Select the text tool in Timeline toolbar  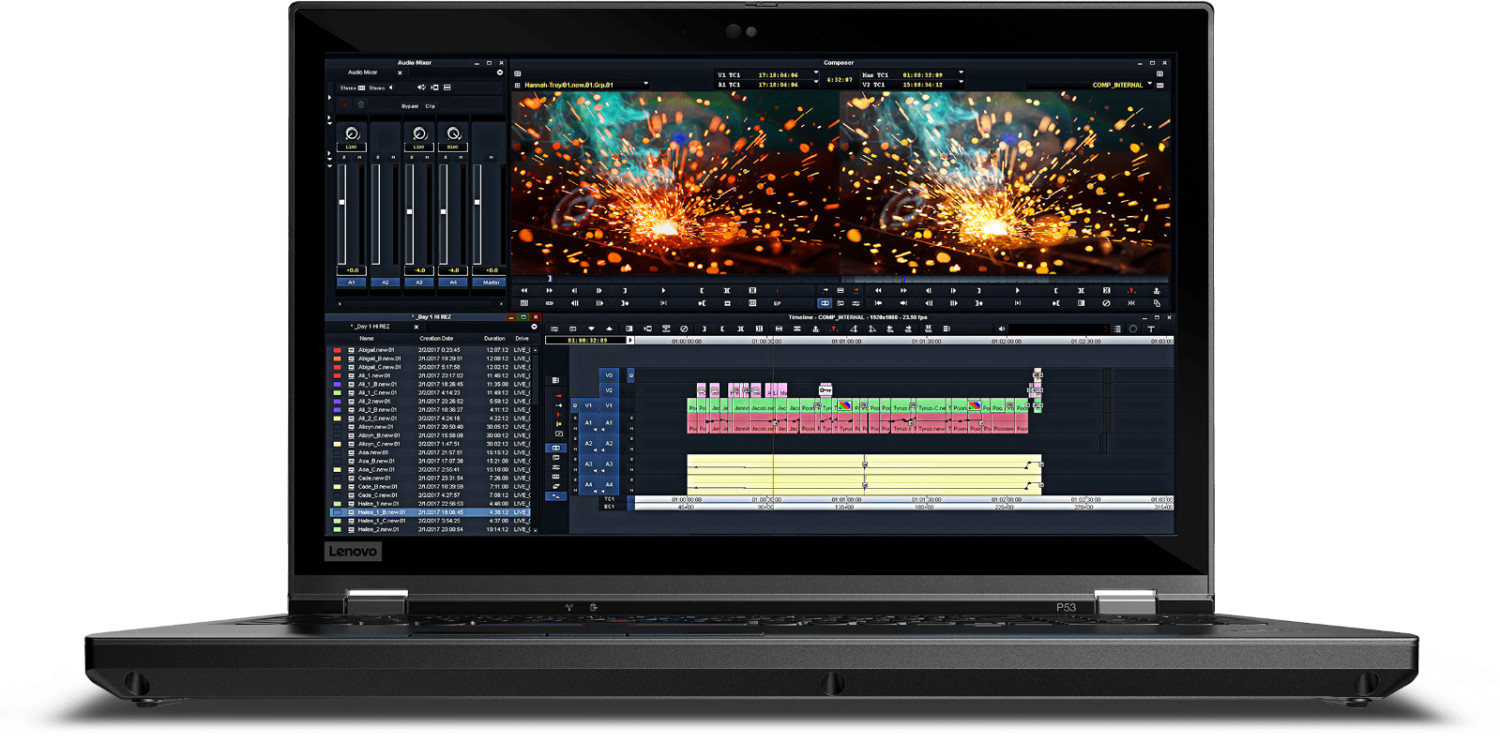[1150, 328]
